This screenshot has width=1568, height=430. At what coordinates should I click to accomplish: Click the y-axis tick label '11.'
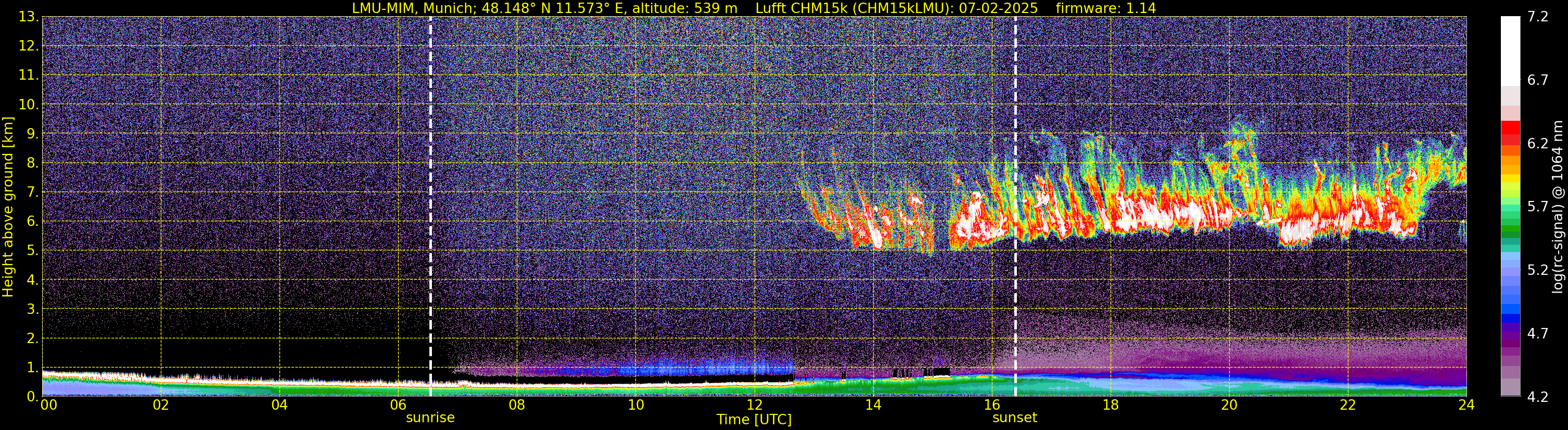(x=29, y=75)
